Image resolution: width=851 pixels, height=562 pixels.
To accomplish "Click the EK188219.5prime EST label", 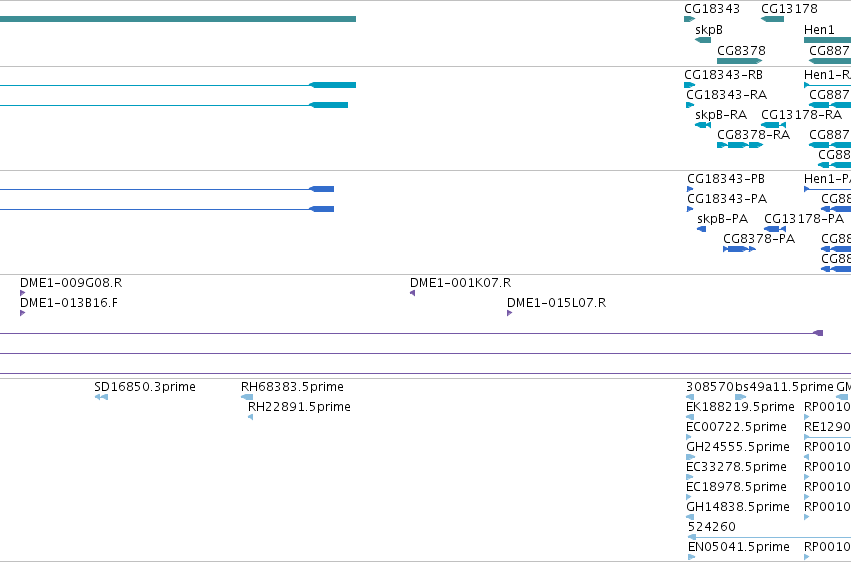I will [740, 407].
